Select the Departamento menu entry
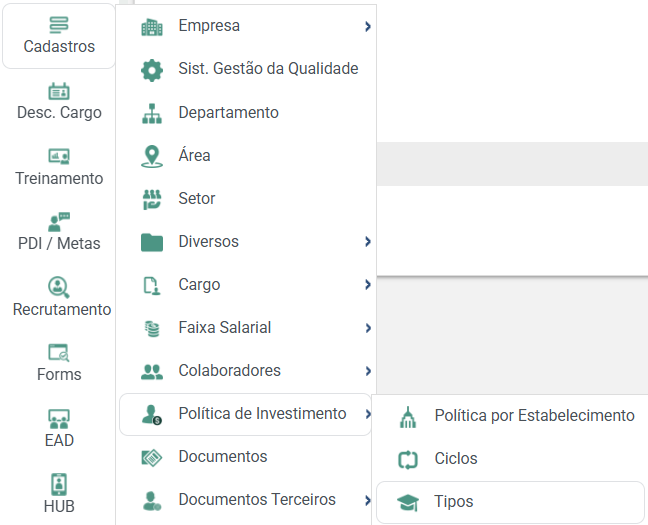This screenshot has width=648, height=525. tap(246, 112)
